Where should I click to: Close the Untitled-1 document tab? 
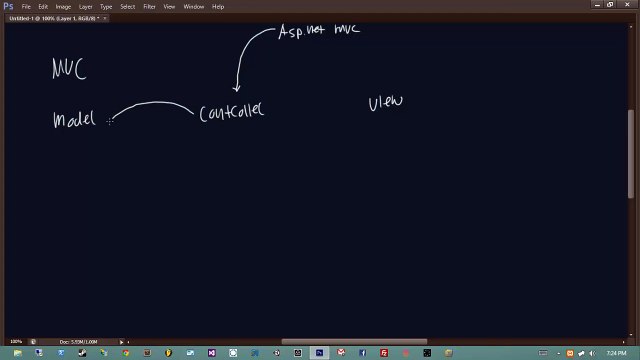(x=105, y=18)
